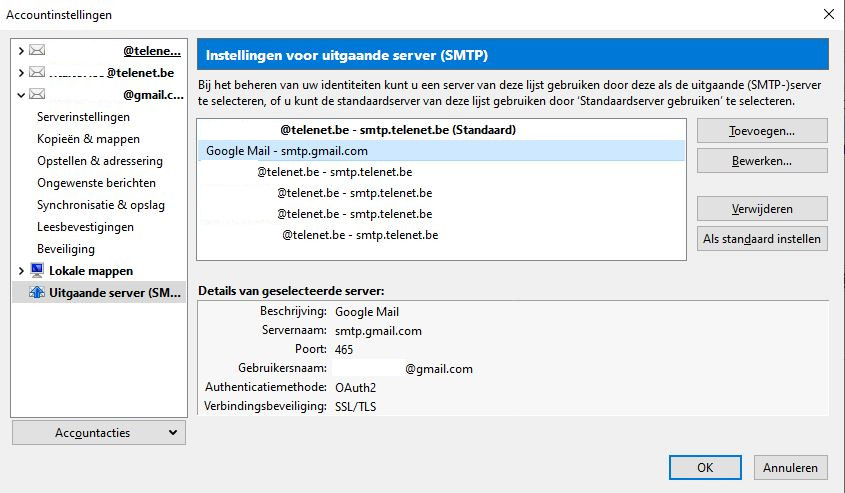Select Opstellen & adressering
845x493 pixels.
100,161
